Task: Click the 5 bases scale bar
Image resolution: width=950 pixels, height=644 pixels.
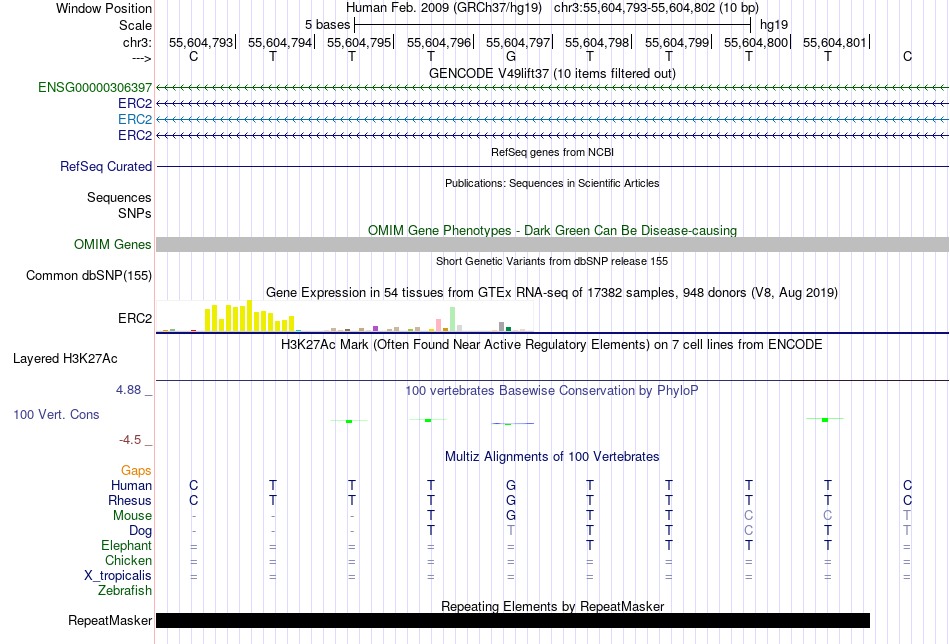Action: pos(552,25)
